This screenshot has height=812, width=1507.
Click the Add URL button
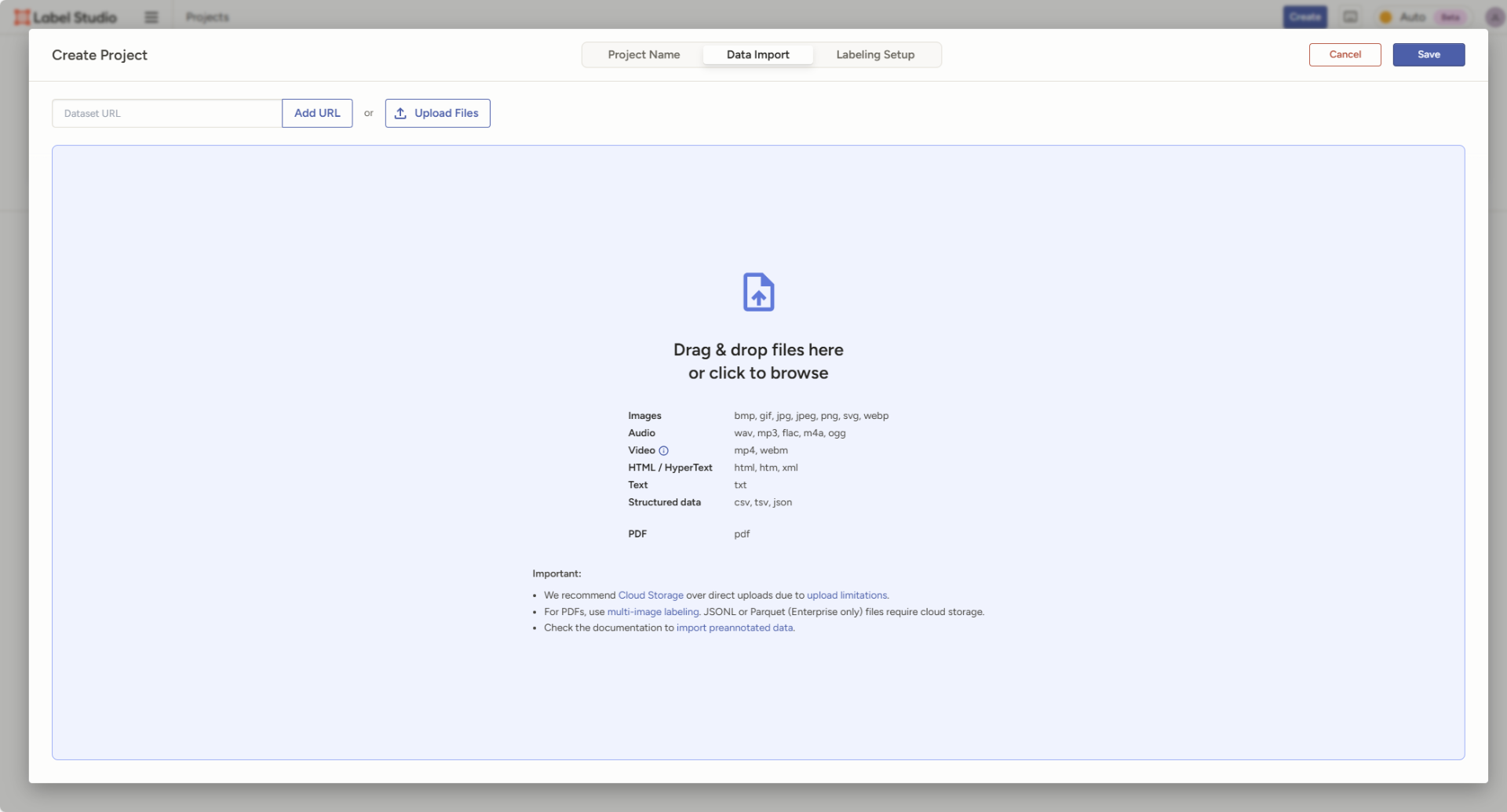(x=317, y=114)
